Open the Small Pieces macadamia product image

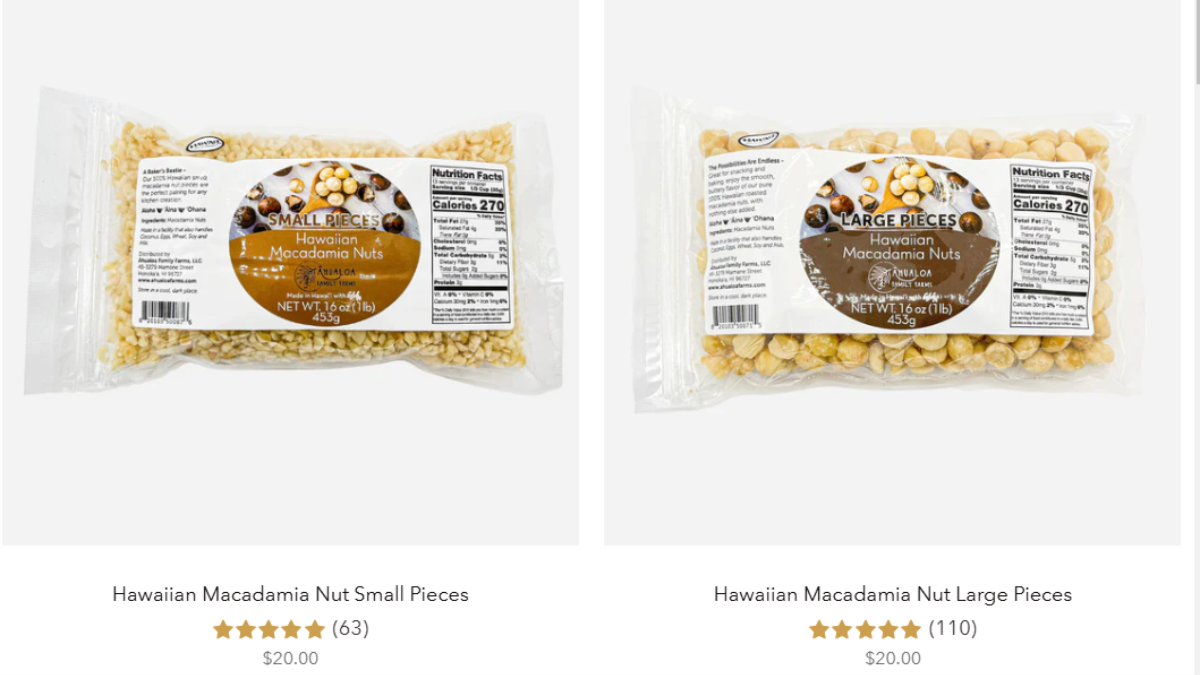(290, 272)
